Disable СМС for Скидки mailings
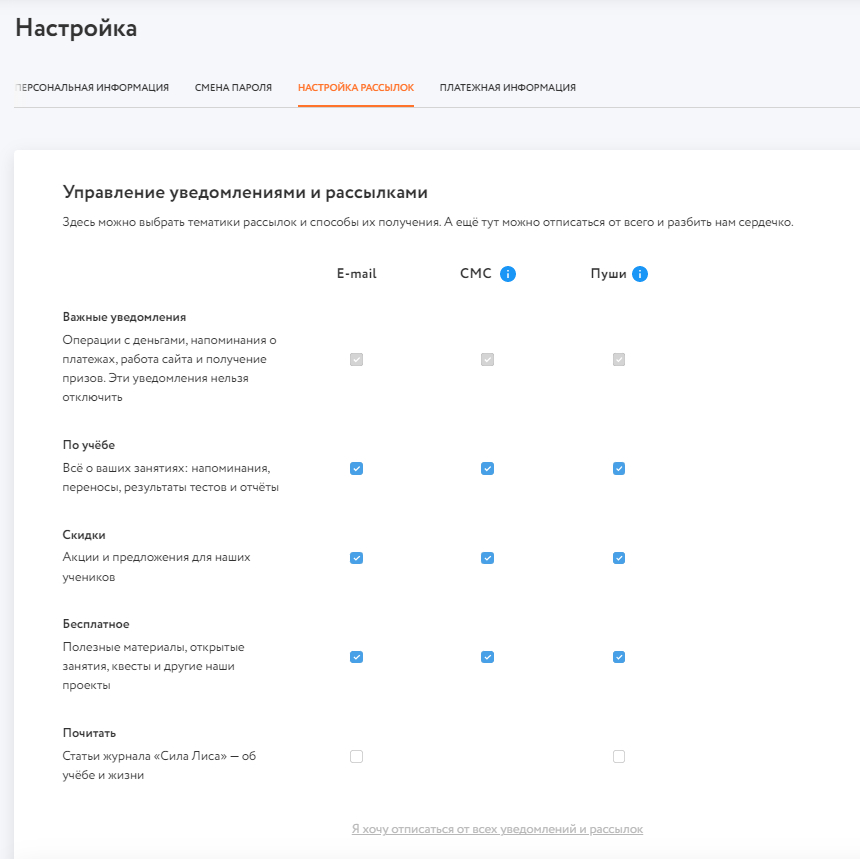This screenshot has width=860, height=859. 487,558
